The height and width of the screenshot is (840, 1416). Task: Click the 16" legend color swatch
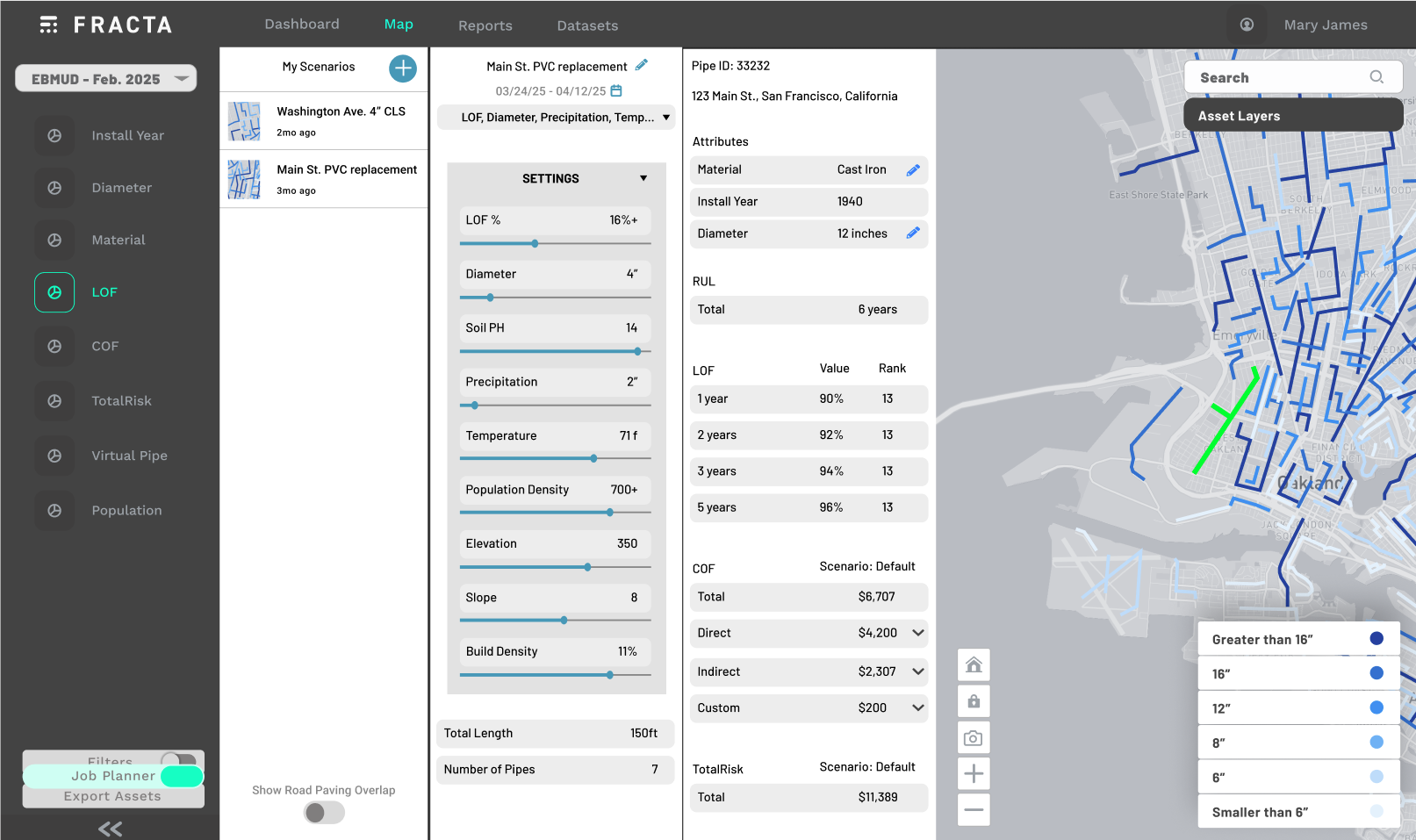click(x=1376, y=673)
